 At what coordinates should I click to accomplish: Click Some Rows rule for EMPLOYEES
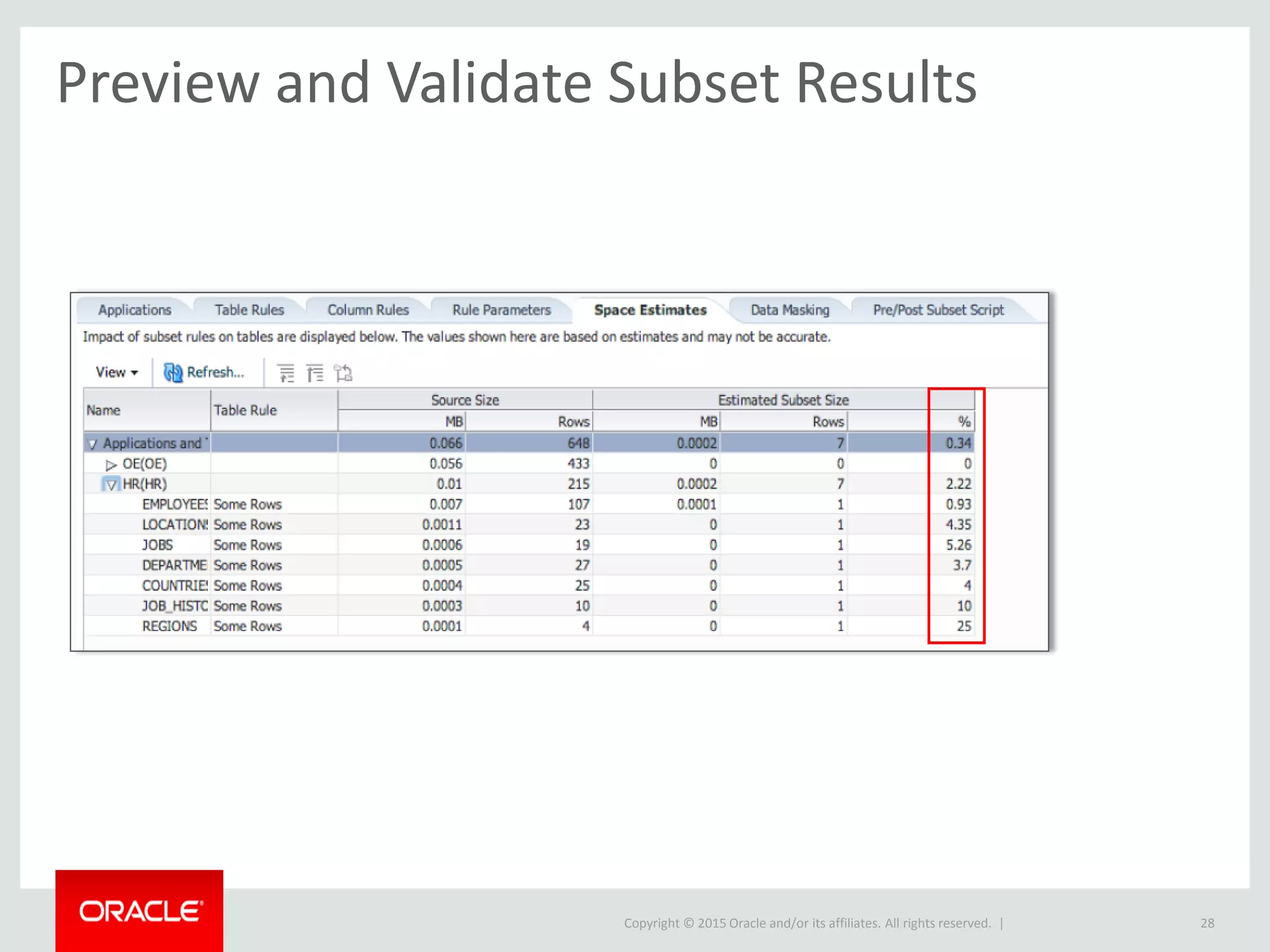tap(247, 505)
